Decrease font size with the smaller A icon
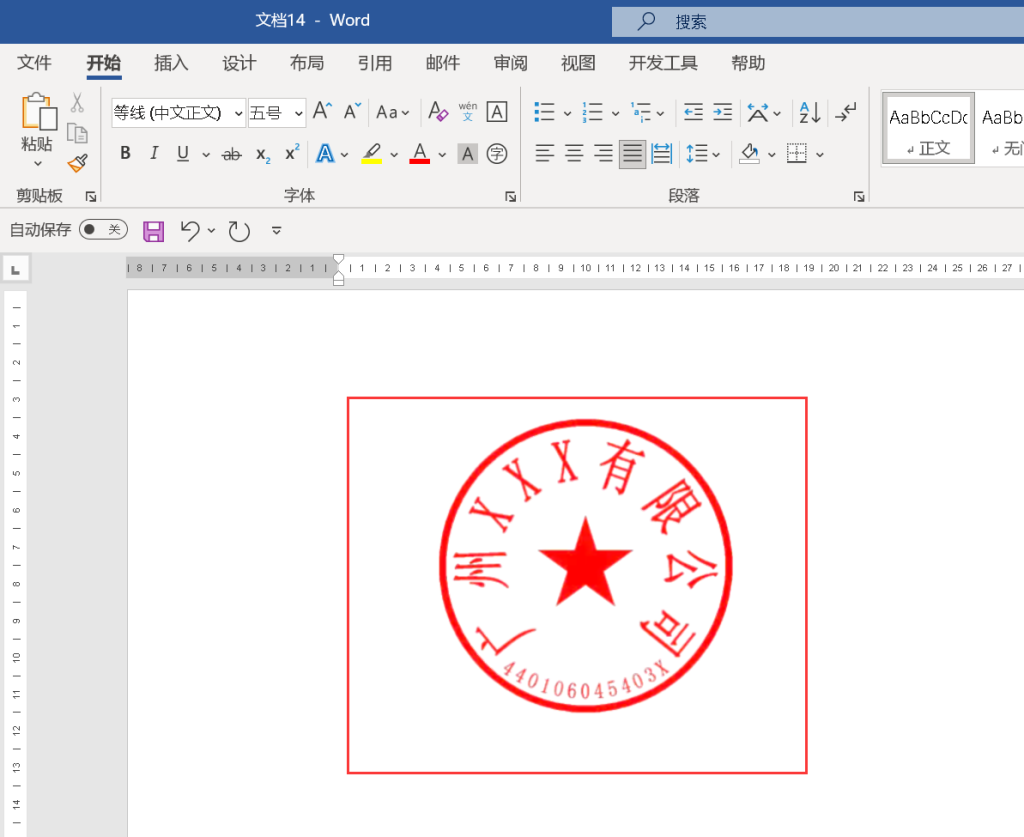The height and width of the screenshot is (837, 1024). point(352,111)
